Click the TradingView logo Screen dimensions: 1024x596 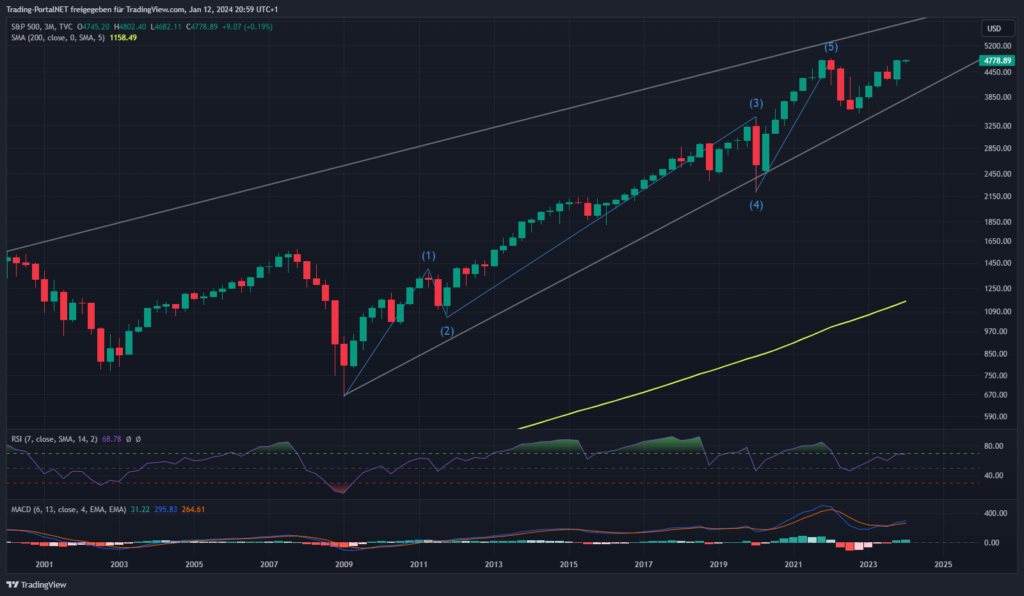point(37,585)
